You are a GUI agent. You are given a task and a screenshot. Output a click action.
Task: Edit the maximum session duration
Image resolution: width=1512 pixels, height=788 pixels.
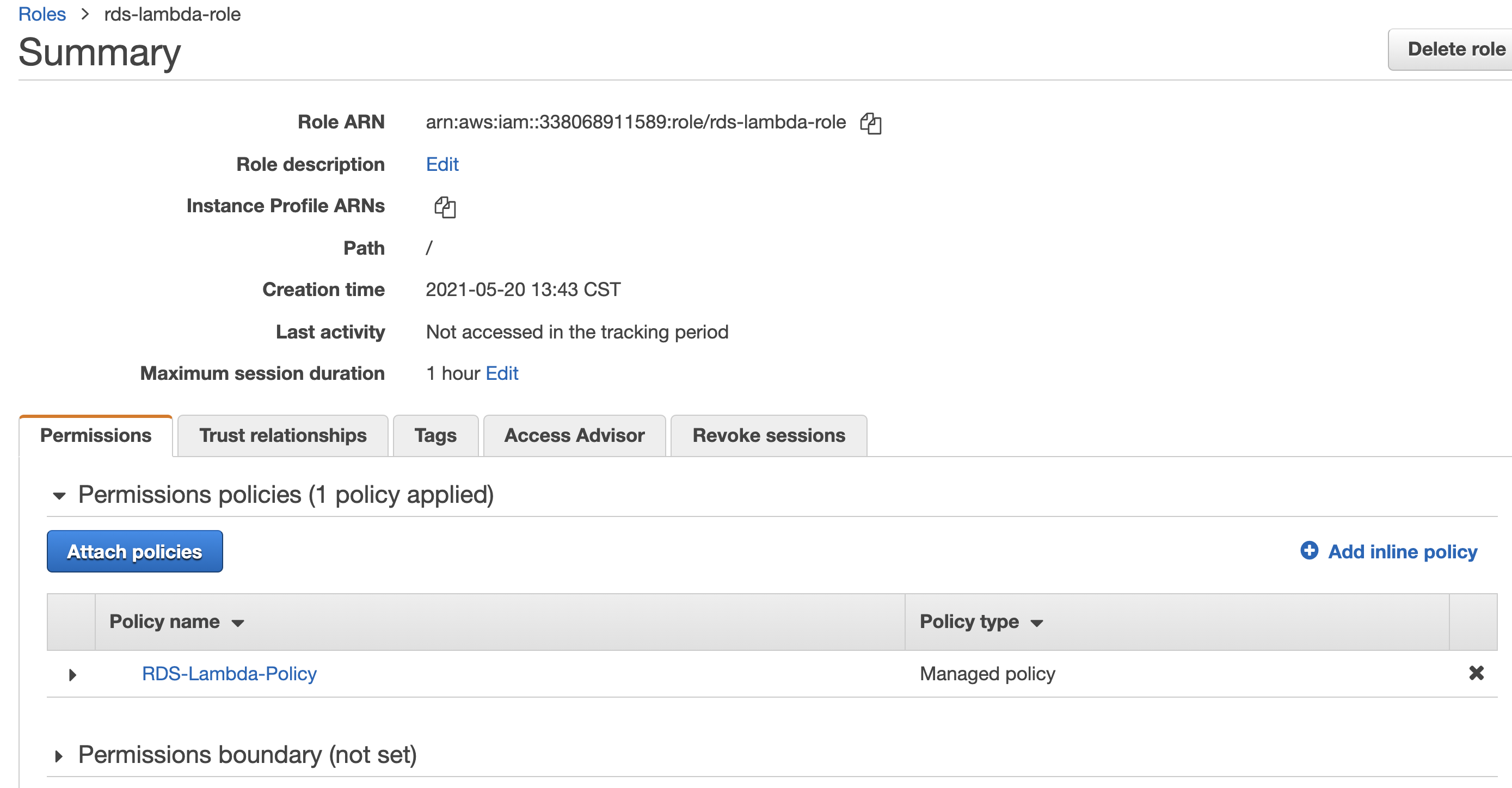[502, 373]
